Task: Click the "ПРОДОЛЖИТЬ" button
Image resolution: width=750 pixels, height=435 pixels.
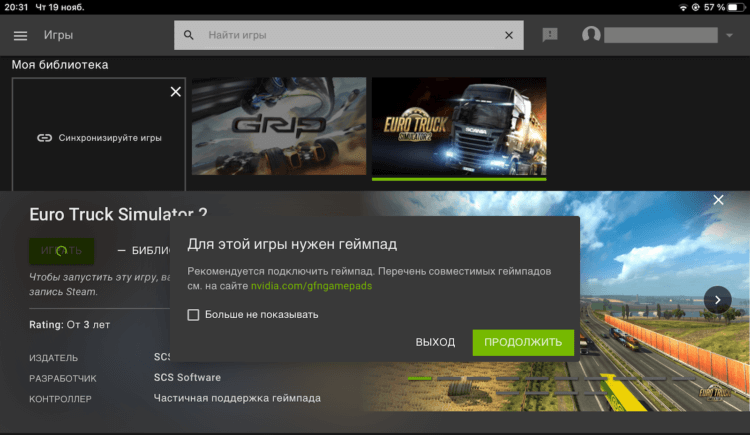Action: tap(523, 342)
